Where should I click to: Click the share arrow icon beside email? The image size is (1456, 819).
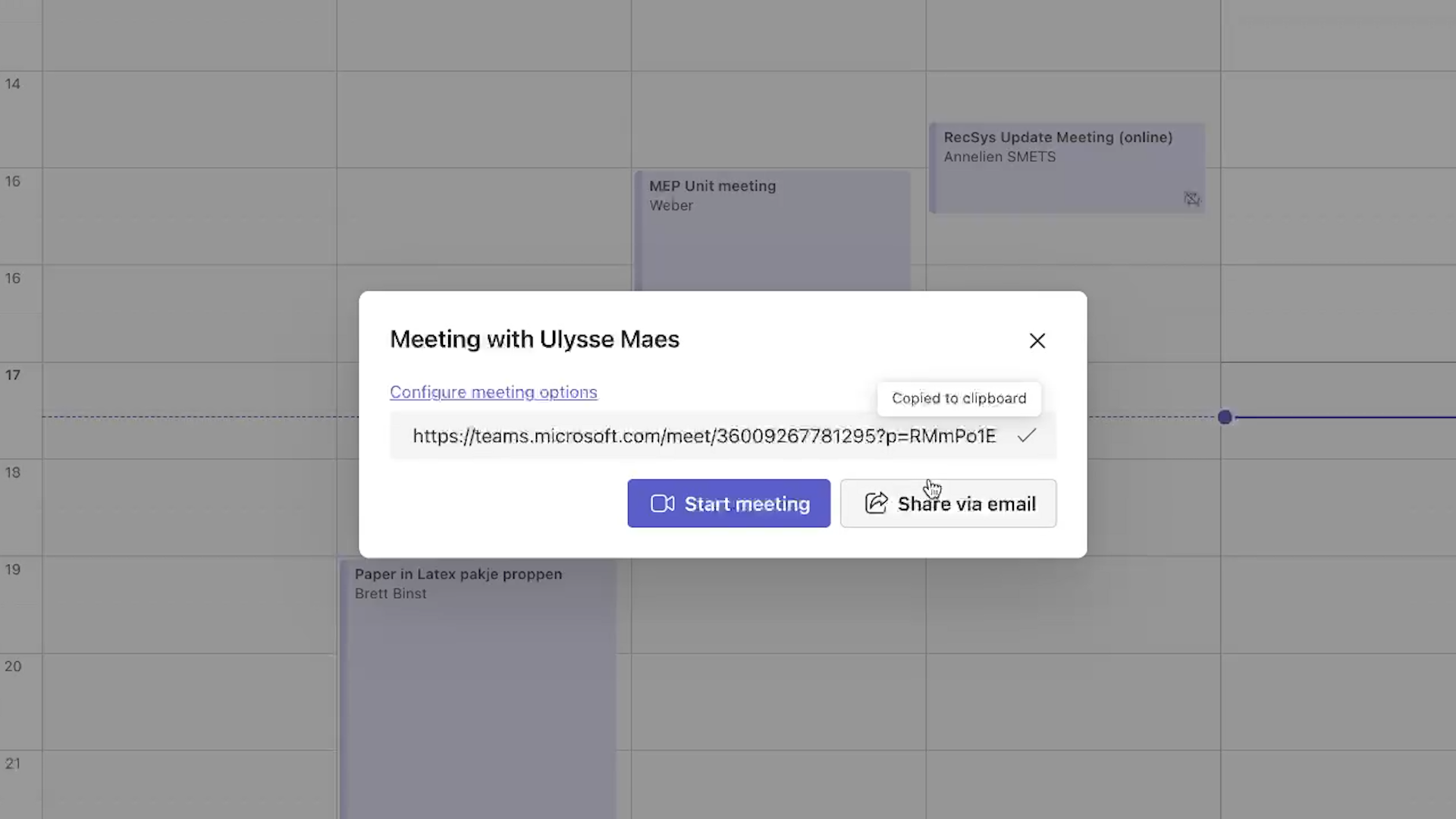876,504
